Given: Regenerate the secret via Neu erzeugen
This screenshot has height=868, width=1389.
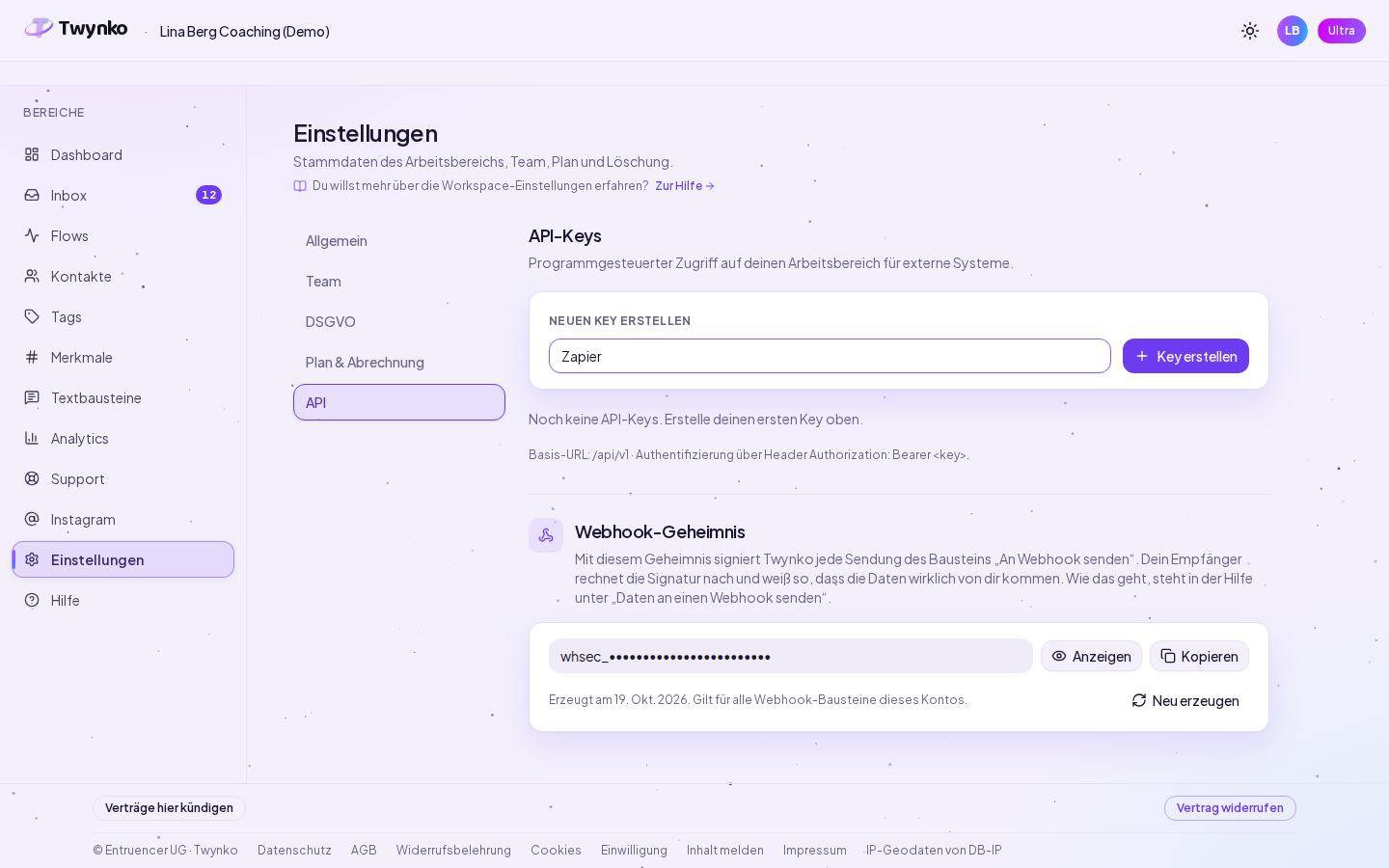Looking at the screenshot, I should (x=1185, y=700).
